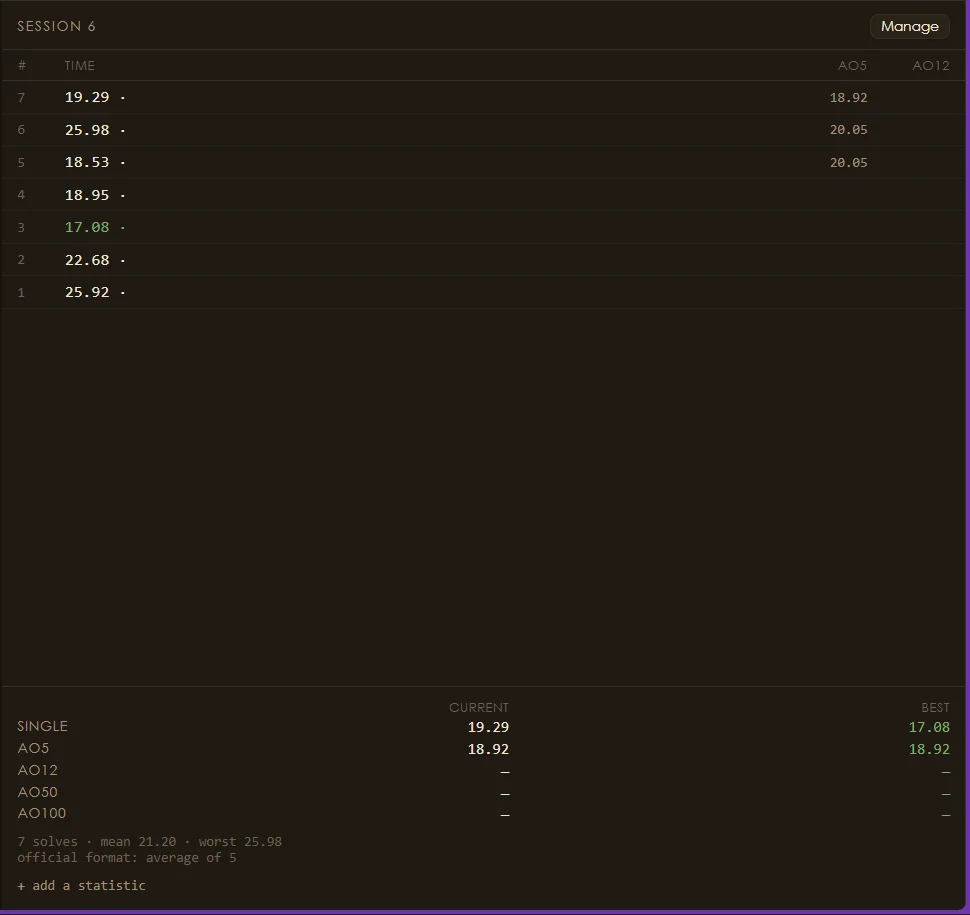Click the SESSION 6 title

coord(56,26)
